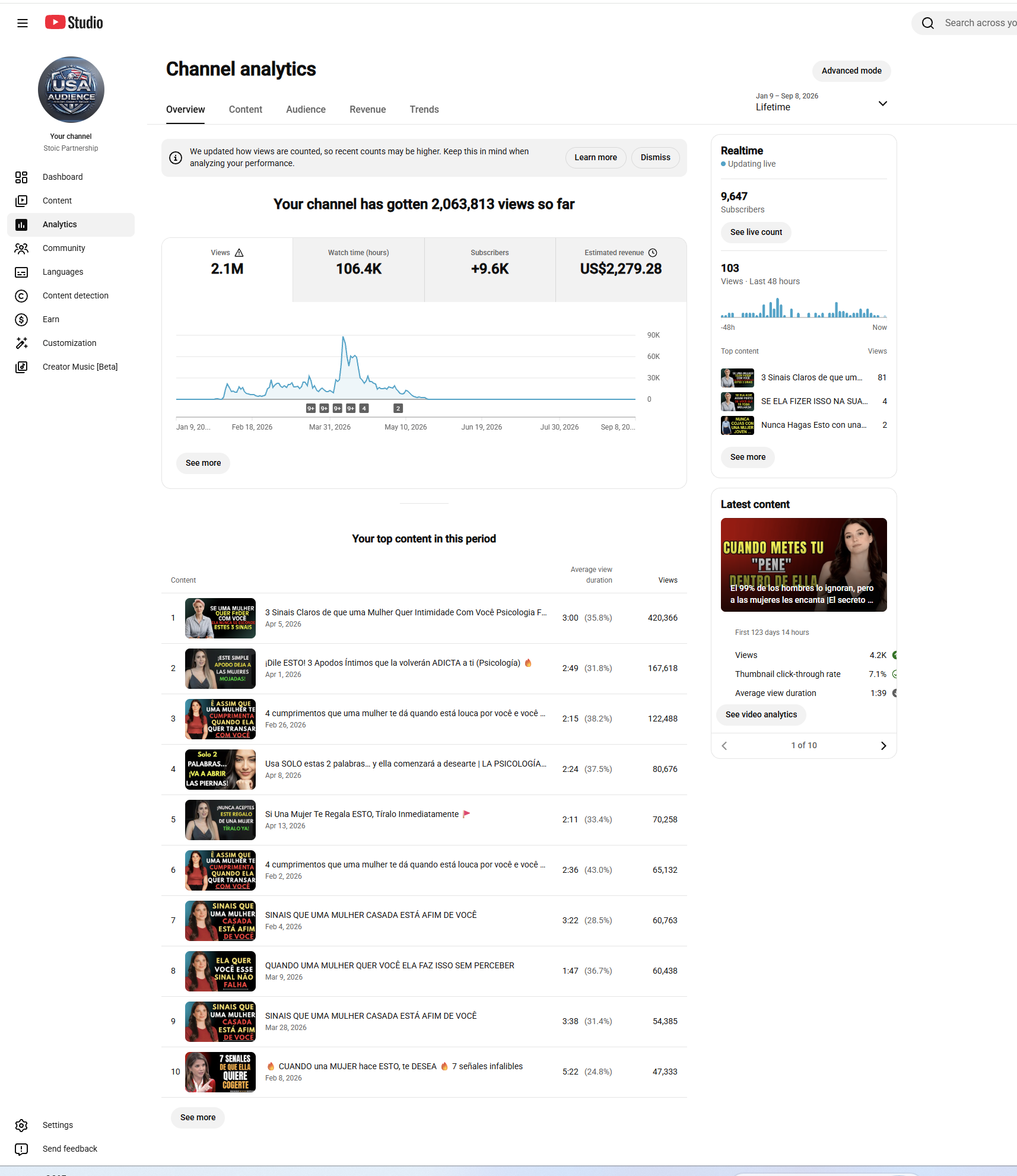This screenshot has width=1017, height=1176.
Task: Click See more in Realtime panel
Action: click(748, 457)
